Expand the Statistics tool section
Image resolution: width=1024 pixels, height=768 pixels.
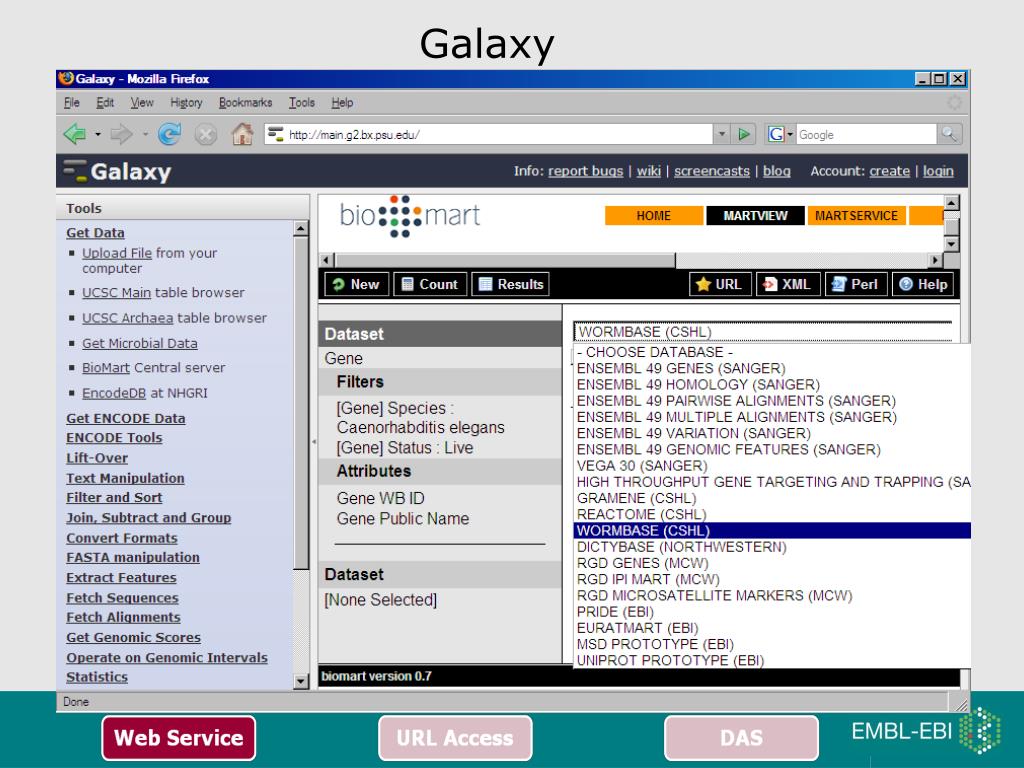(x=97, y=677)
